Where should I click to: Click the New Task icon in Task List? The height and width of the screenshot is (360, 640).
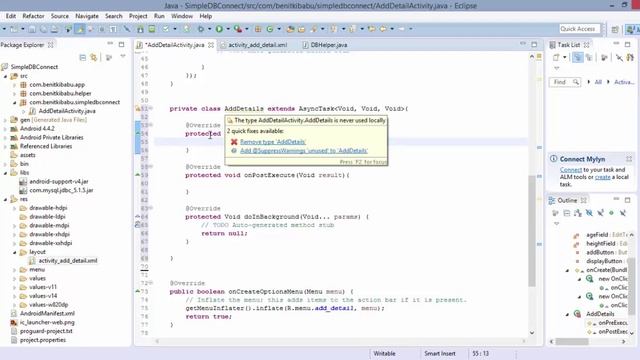(556, 58)
